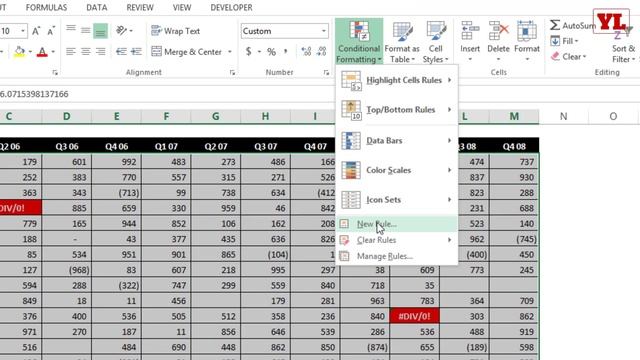Open fill color dropdown arrow

point(30,52)
